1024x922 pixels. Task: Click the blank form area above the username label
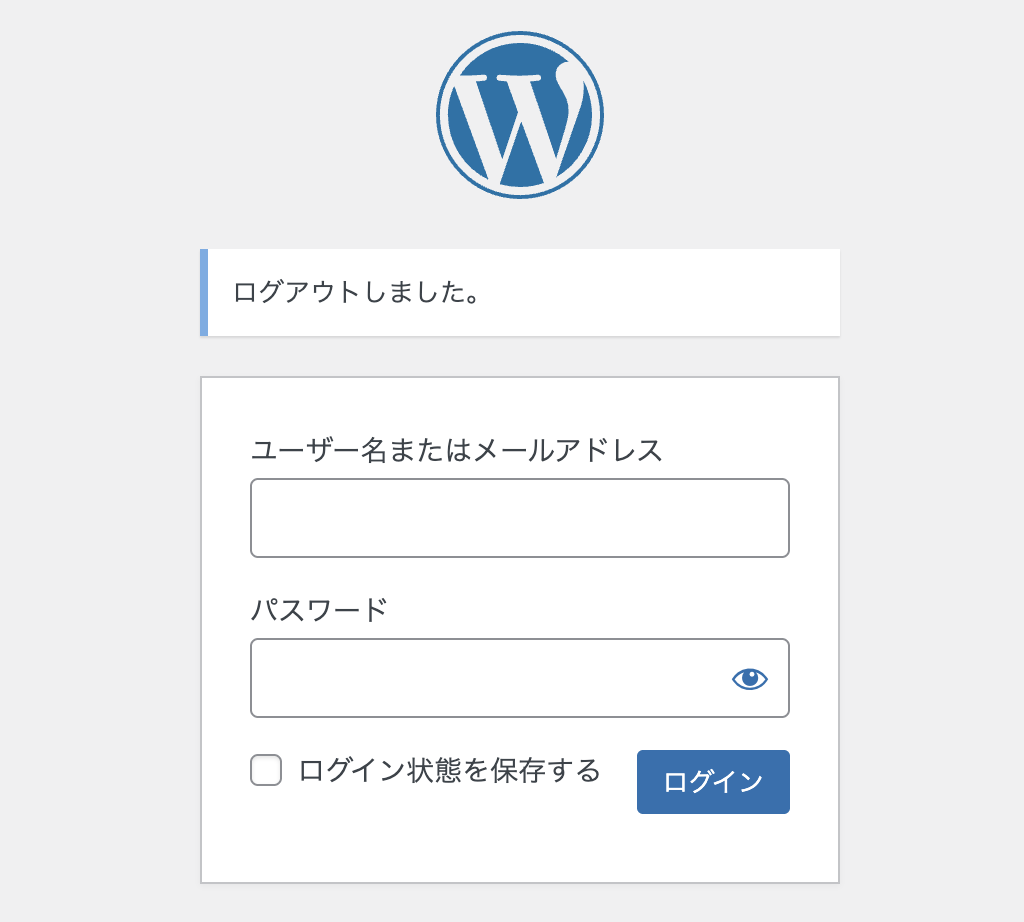pyautogui.click(x=520, y=405)
